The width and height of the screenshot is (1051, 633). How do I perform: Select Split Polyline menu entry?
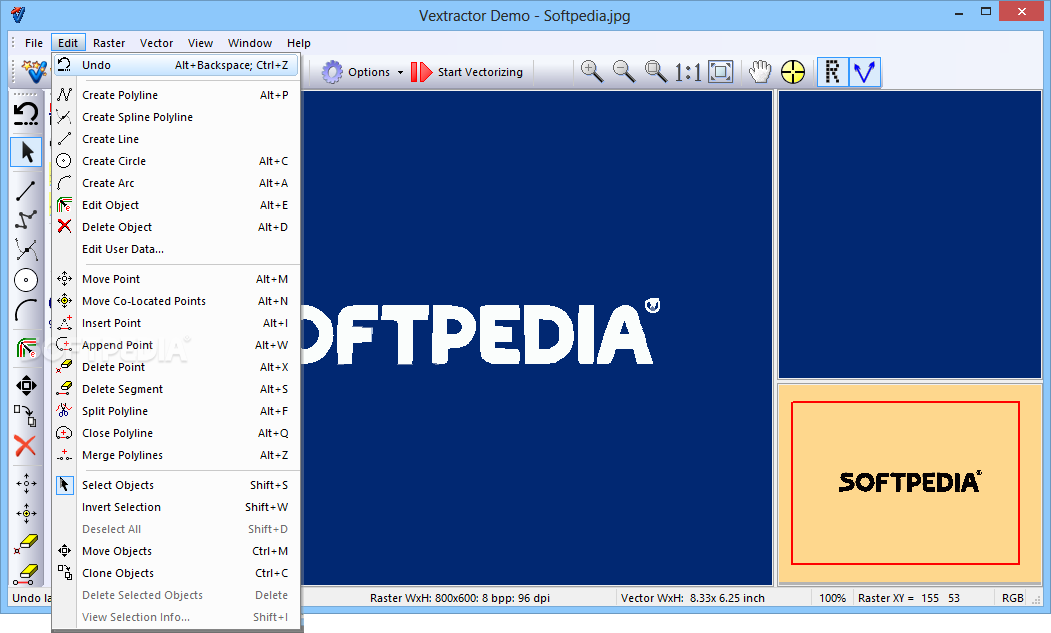coord(176,411)
